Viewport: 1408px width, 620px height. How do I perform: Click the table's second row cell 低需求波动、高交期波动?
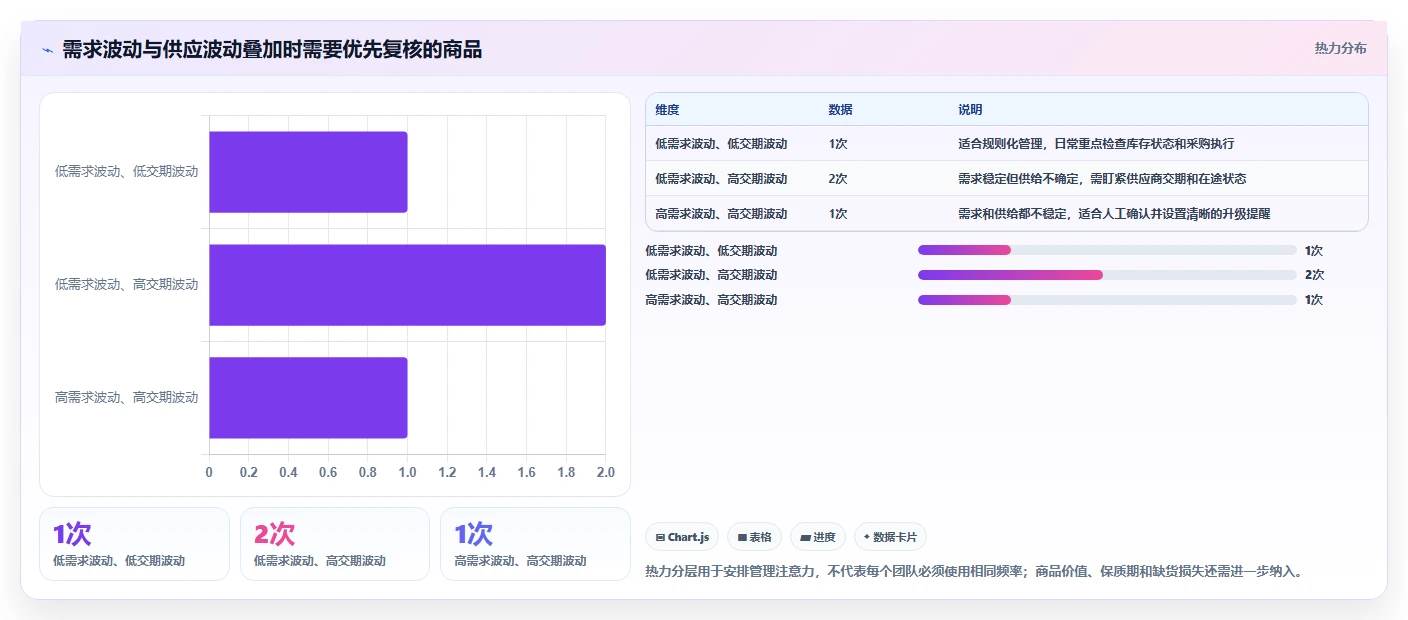coord(721,179)
